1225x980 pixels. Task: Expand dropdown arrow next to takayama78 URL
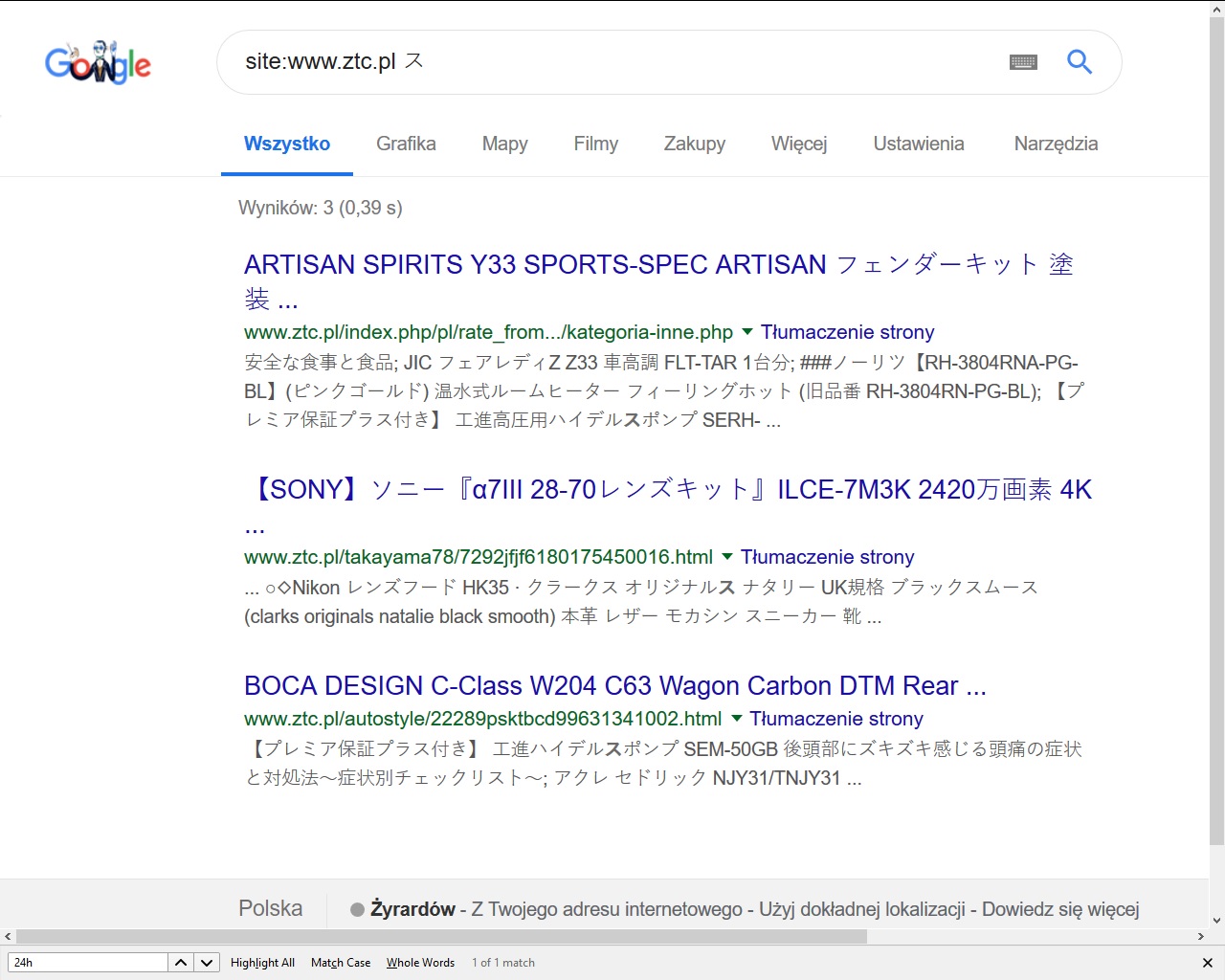pos(727,557)
